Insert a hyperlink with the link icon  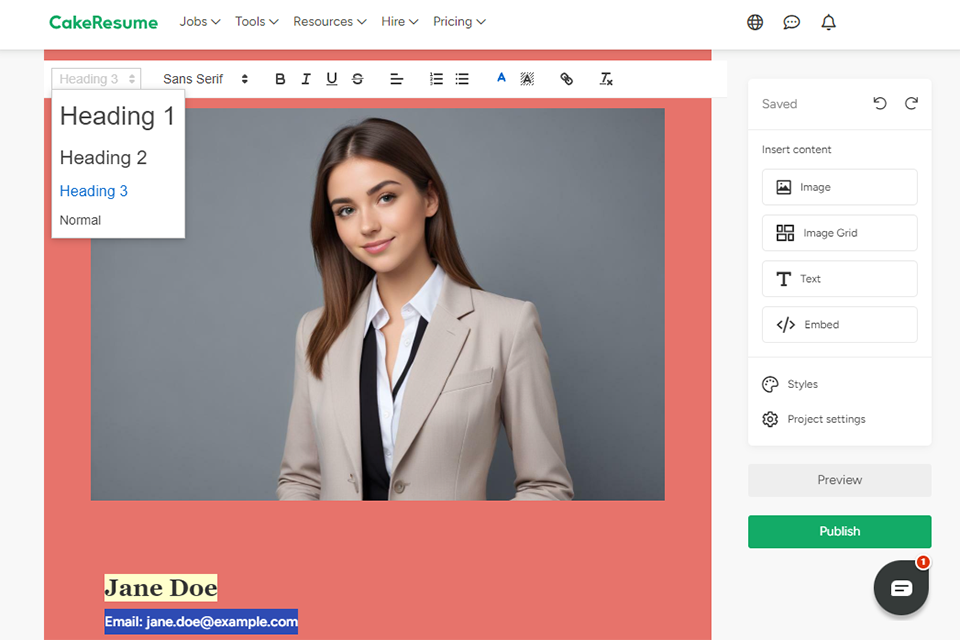tap(566, 79)
